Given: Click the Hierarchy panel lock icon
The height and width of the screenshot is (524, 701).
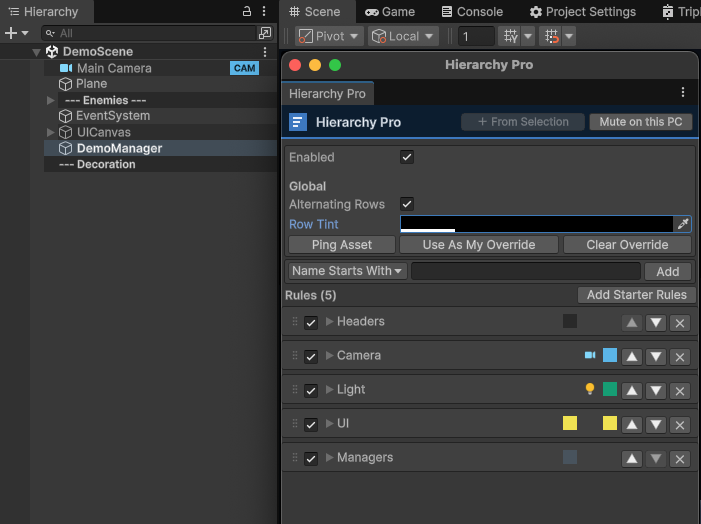Looking at the screenshot, I should [247, 11].
